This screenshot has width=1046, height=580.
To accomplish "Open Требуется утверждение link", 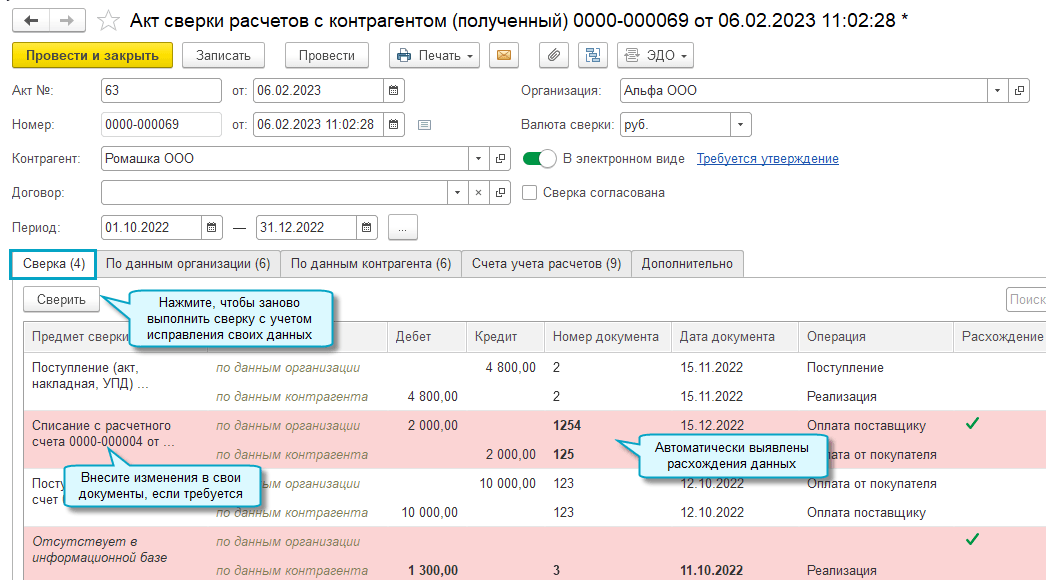I will point(768,159).
